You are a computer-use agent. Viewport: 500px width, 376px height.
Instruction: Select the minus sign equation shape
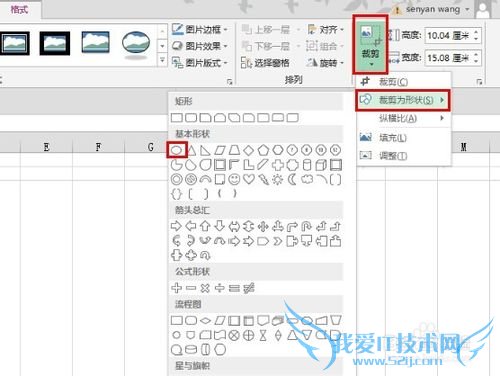pyautogui.click(x=191, y=288)
